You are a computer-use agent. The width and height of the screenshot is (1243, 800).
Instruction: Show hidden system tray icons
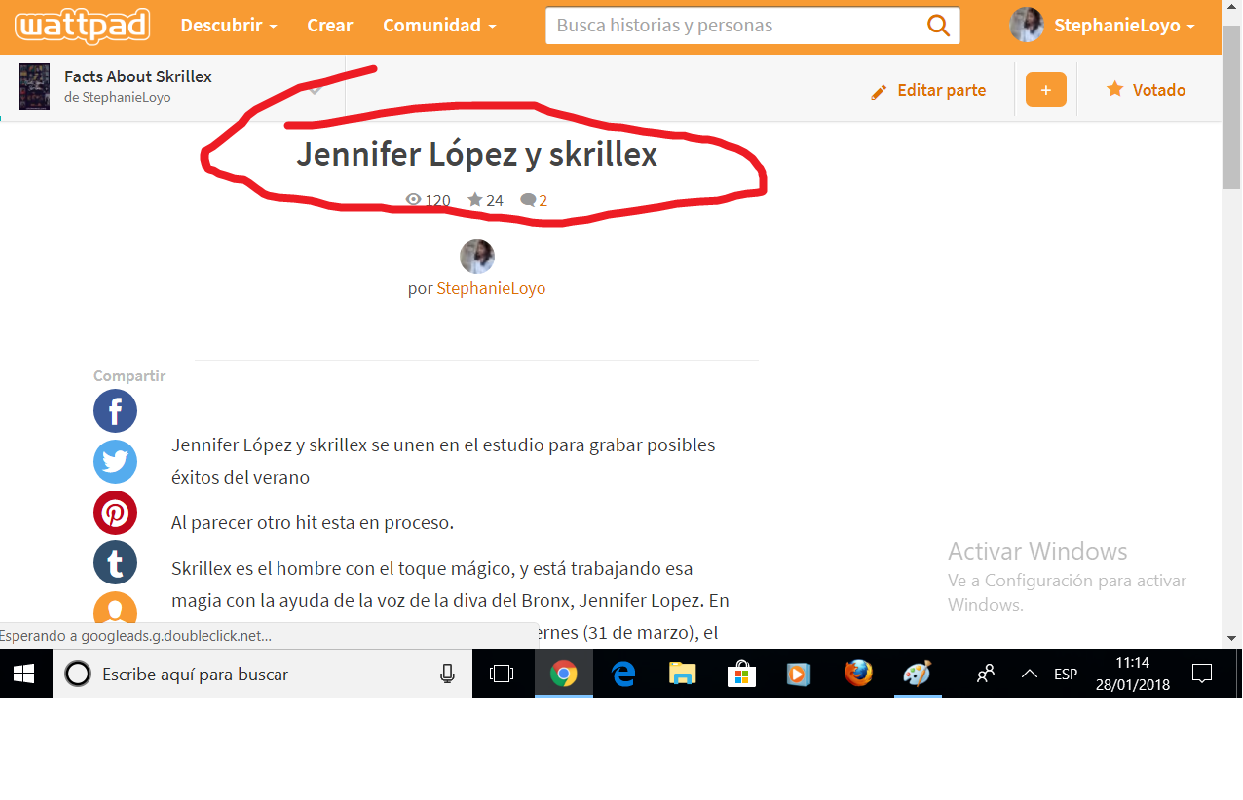[1029, 674]
